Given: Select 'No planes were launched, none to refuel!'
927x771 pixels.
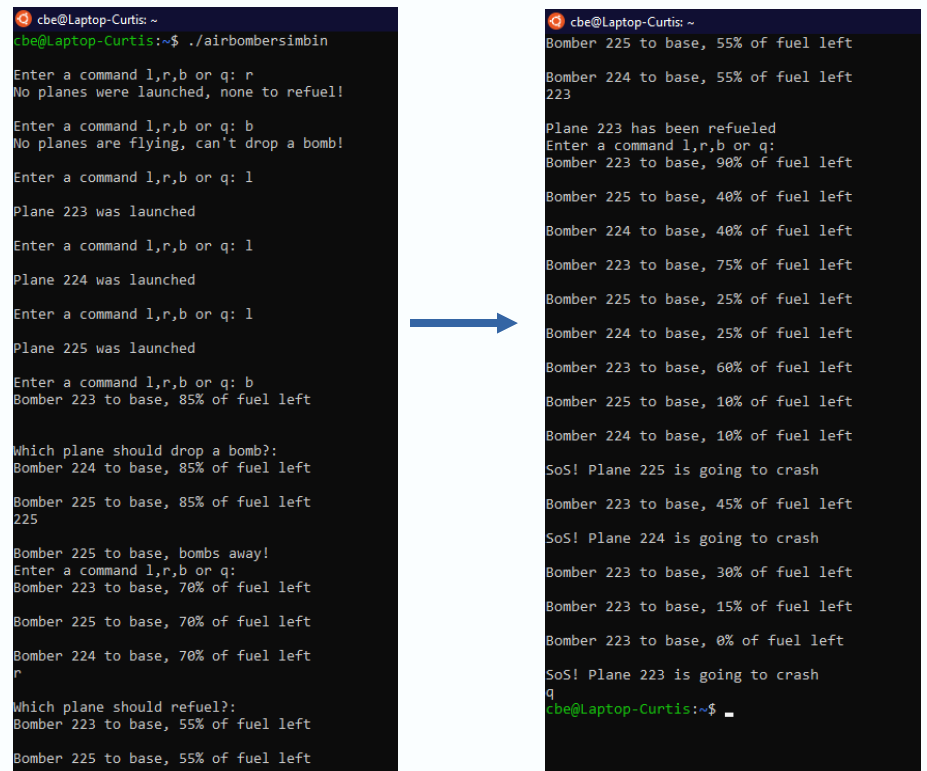Looking at the screenshot, I should tap(178, 92).
